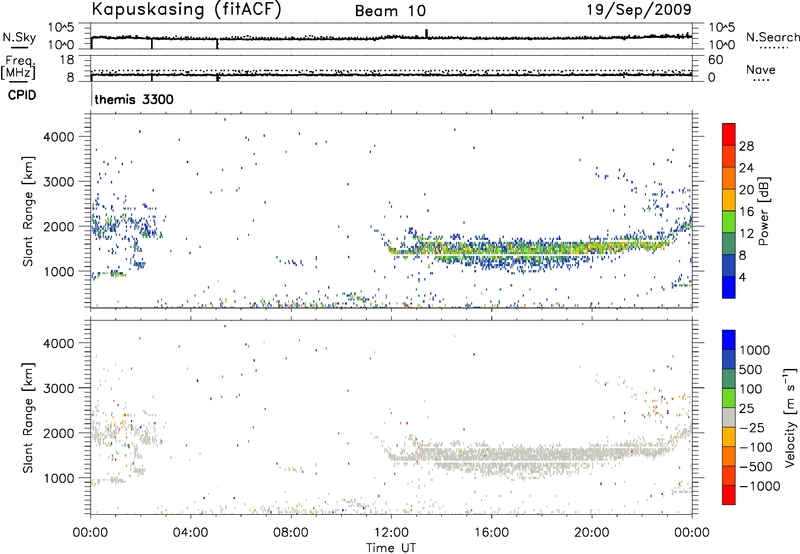Pick the blue top Velocity colorbar segment

tap(729, 340)
